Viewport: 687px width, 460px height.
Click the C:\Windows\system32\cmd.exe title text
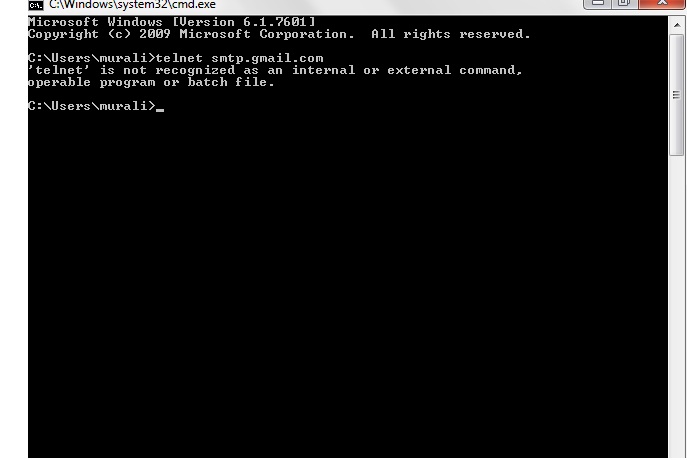pyautogui.click(x=132, y=5)
